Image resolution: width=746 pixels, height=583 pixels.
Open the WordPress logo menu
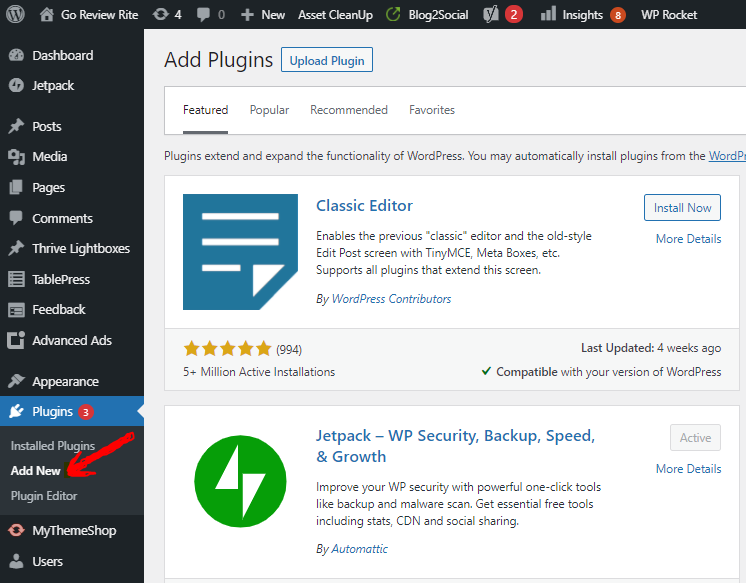15,14
